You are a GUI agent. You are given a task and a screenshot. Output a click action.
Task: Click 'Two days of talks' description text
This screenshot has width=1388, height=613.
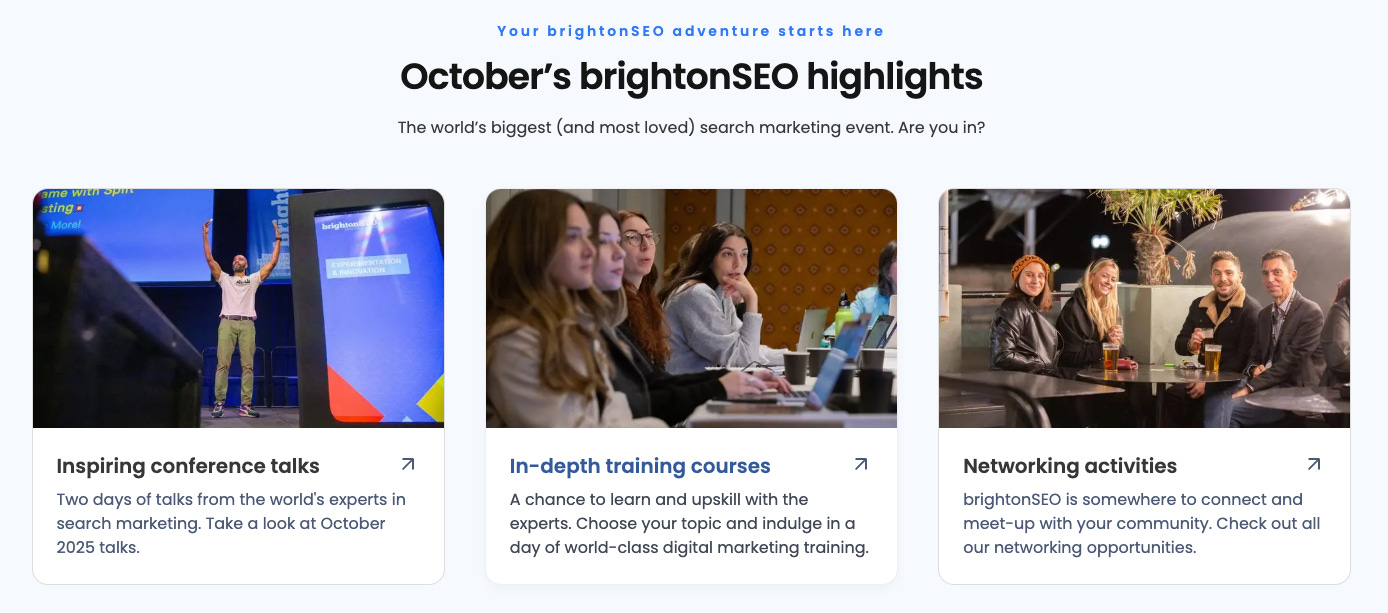coord(231,523)
